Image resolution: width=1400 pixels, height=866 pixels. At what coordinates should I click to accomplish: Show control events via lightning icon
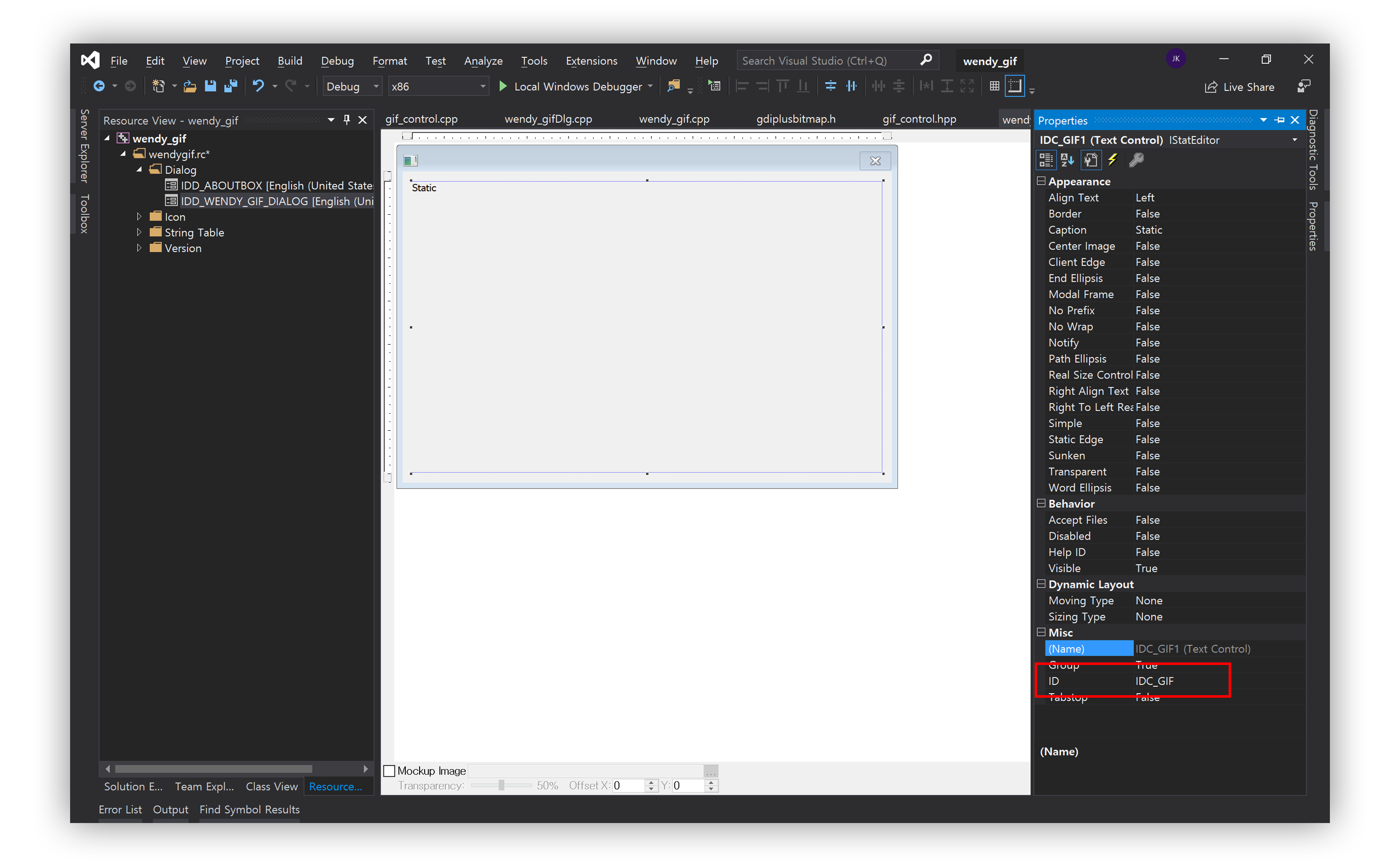[1112, 161]
